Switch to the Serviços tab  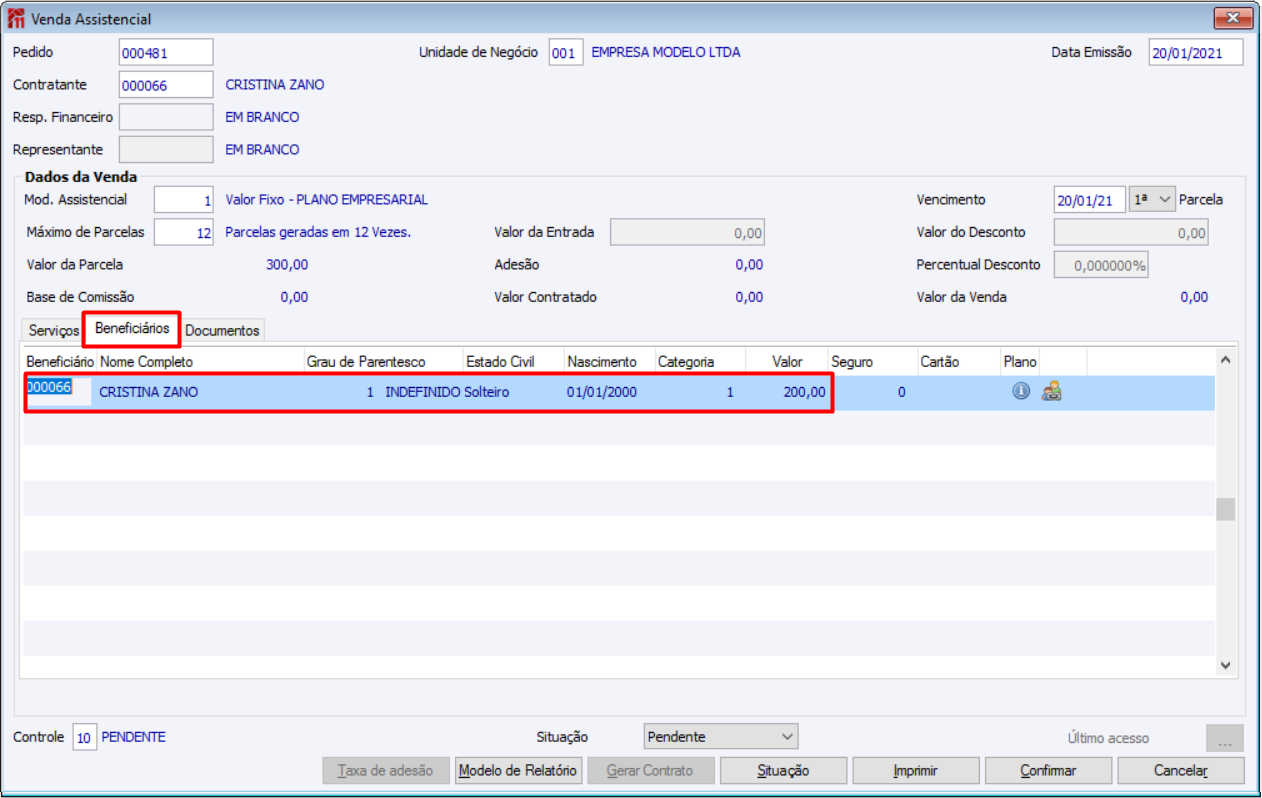click(54, 330)
